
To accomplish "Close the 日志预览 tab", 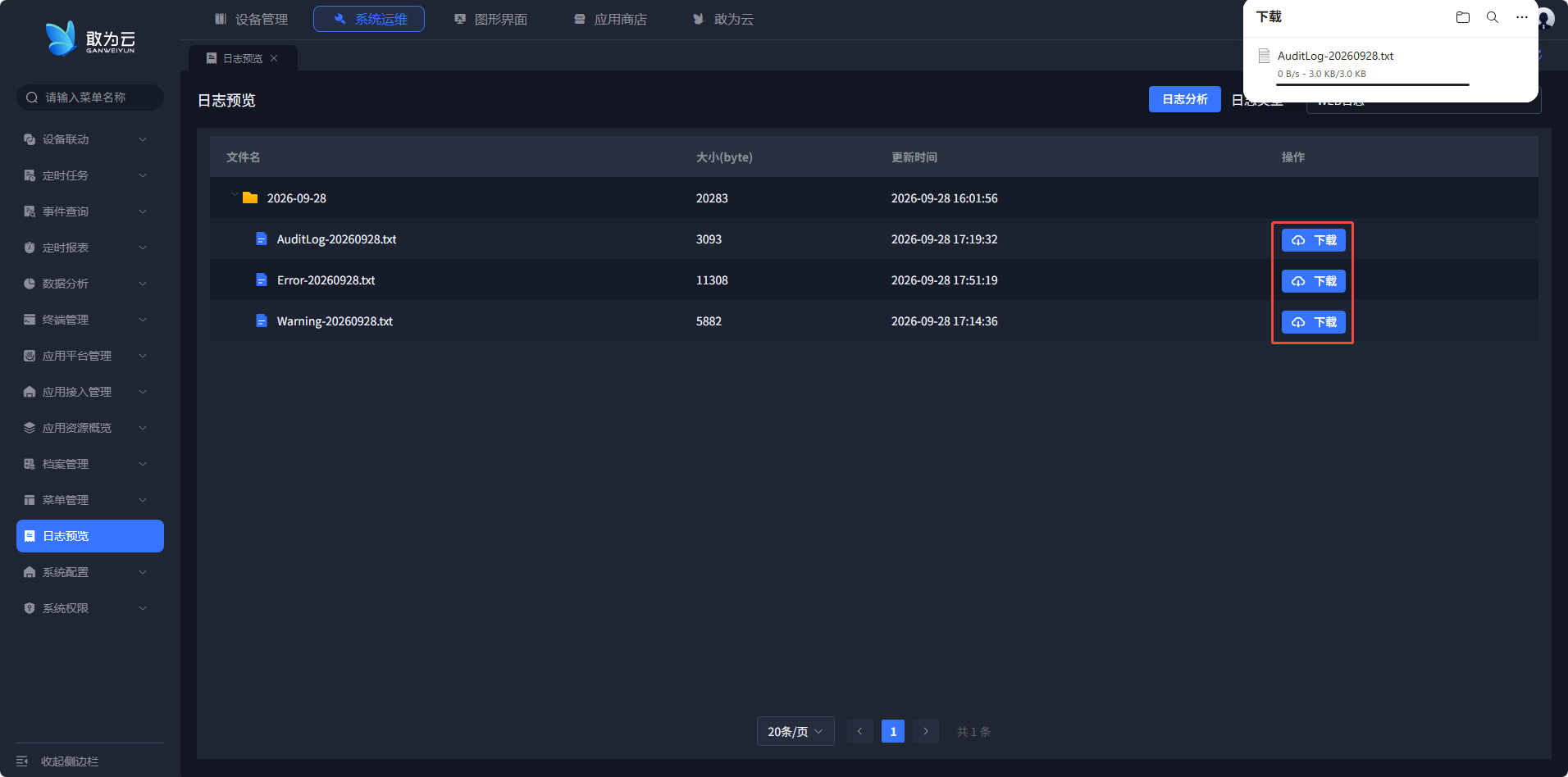I will tap(274, 58).
